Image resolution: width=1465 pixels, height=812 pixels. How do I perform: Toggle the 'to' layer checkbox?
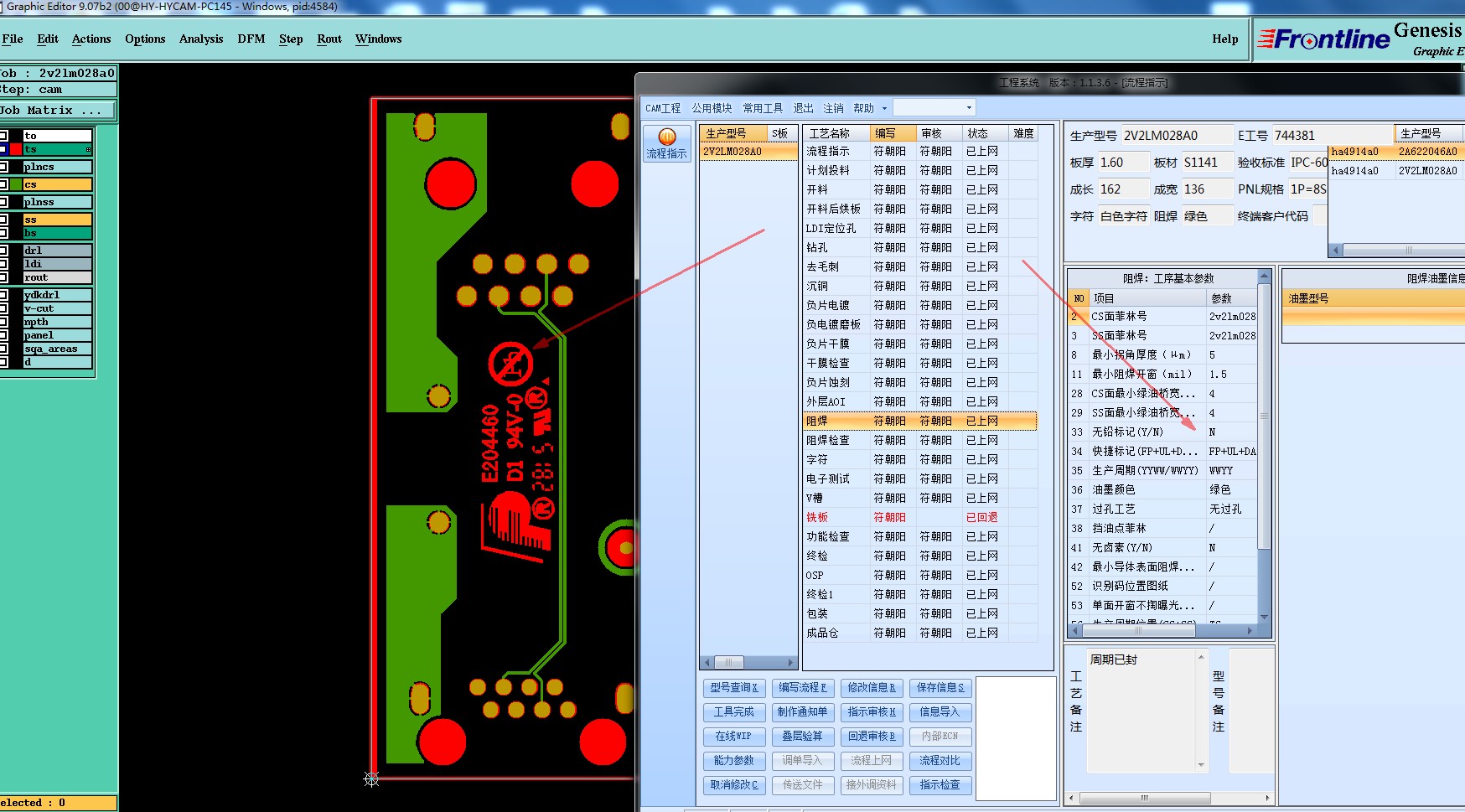[x=4, y=136]
